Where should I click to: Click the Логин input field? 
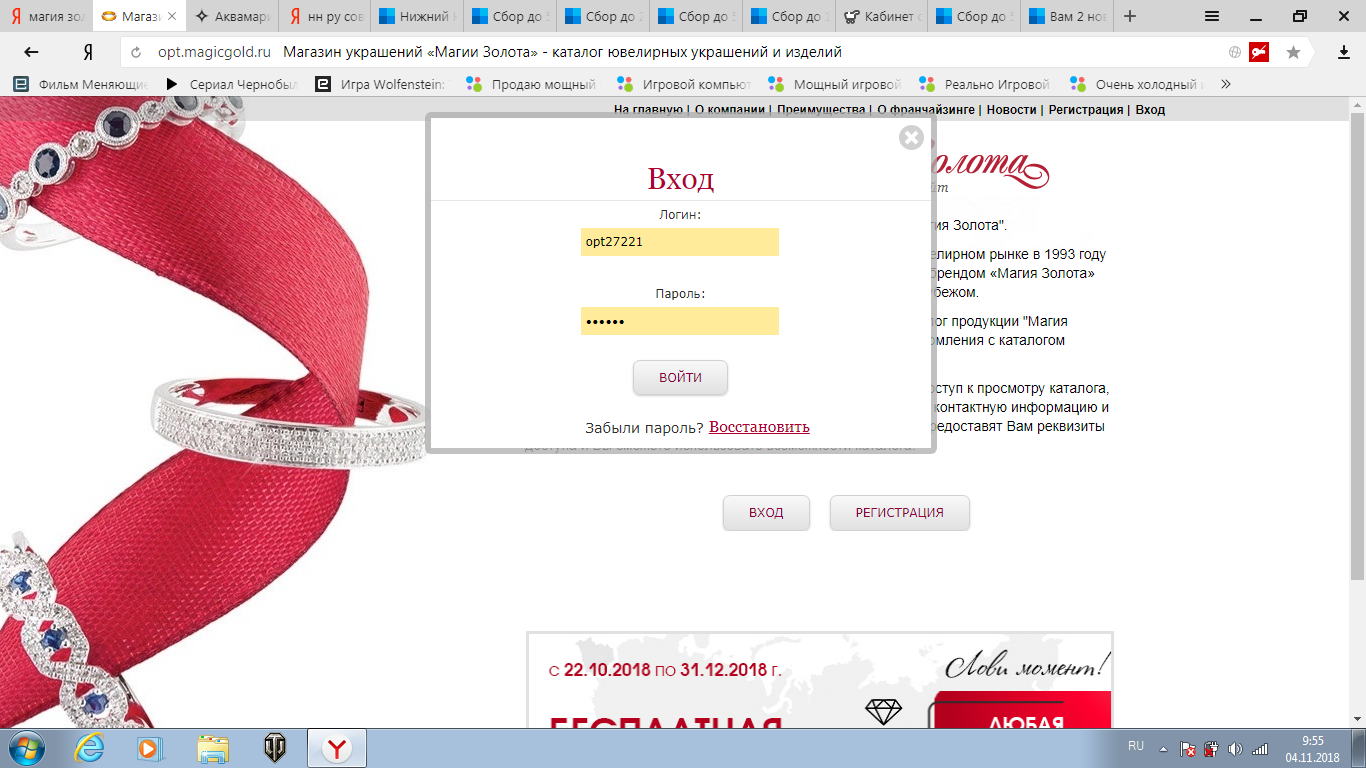click(x=679, y=242)
